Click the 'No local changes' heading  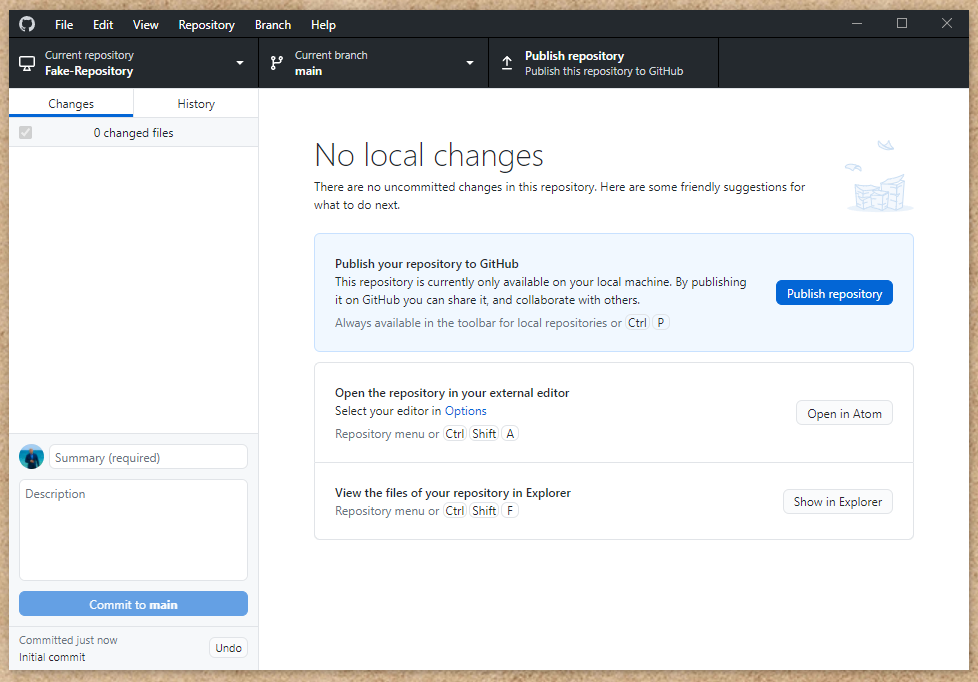click(428, 155)
